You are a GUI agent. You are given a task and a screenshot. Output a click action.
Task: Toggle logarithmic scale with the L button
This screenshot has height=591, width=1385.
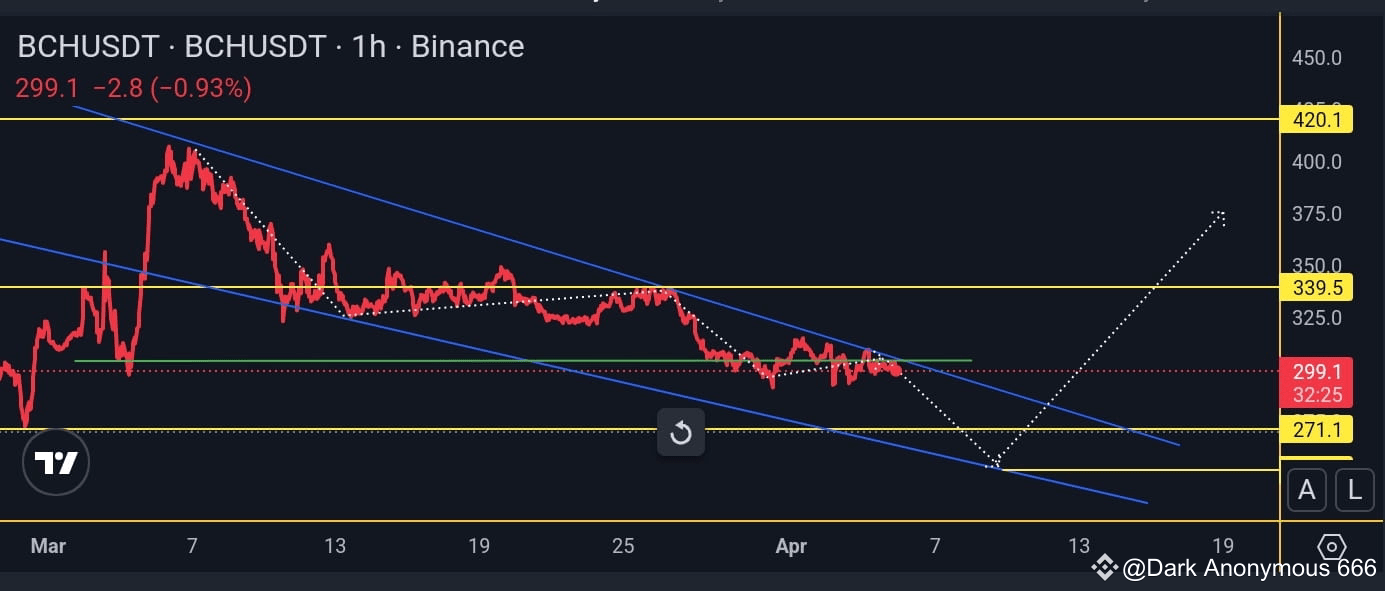[x=1355, y=490]
